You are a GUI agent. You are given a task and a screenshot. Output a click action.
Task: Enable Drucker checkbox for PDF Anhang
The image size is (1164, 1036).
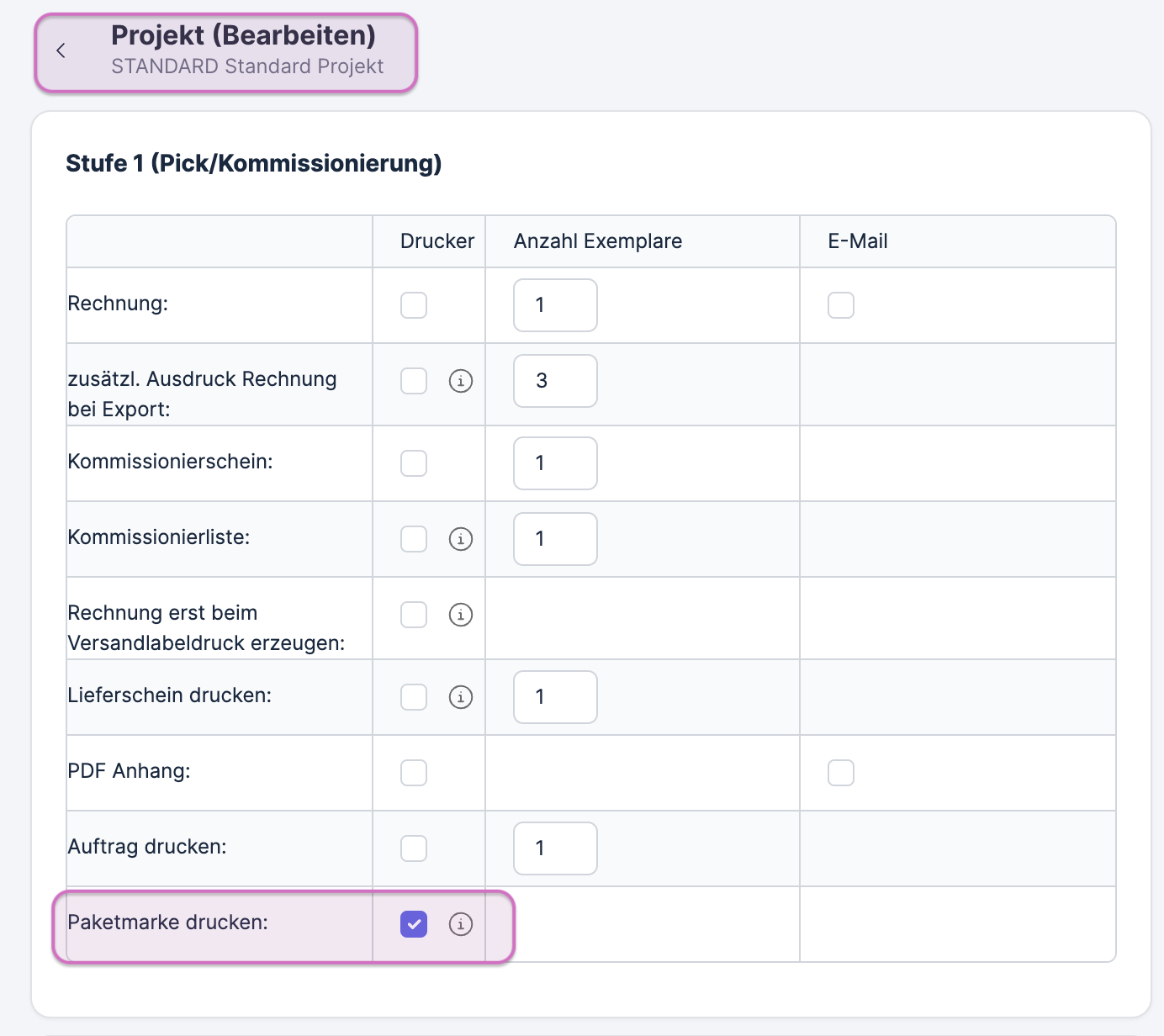(414, 773)
